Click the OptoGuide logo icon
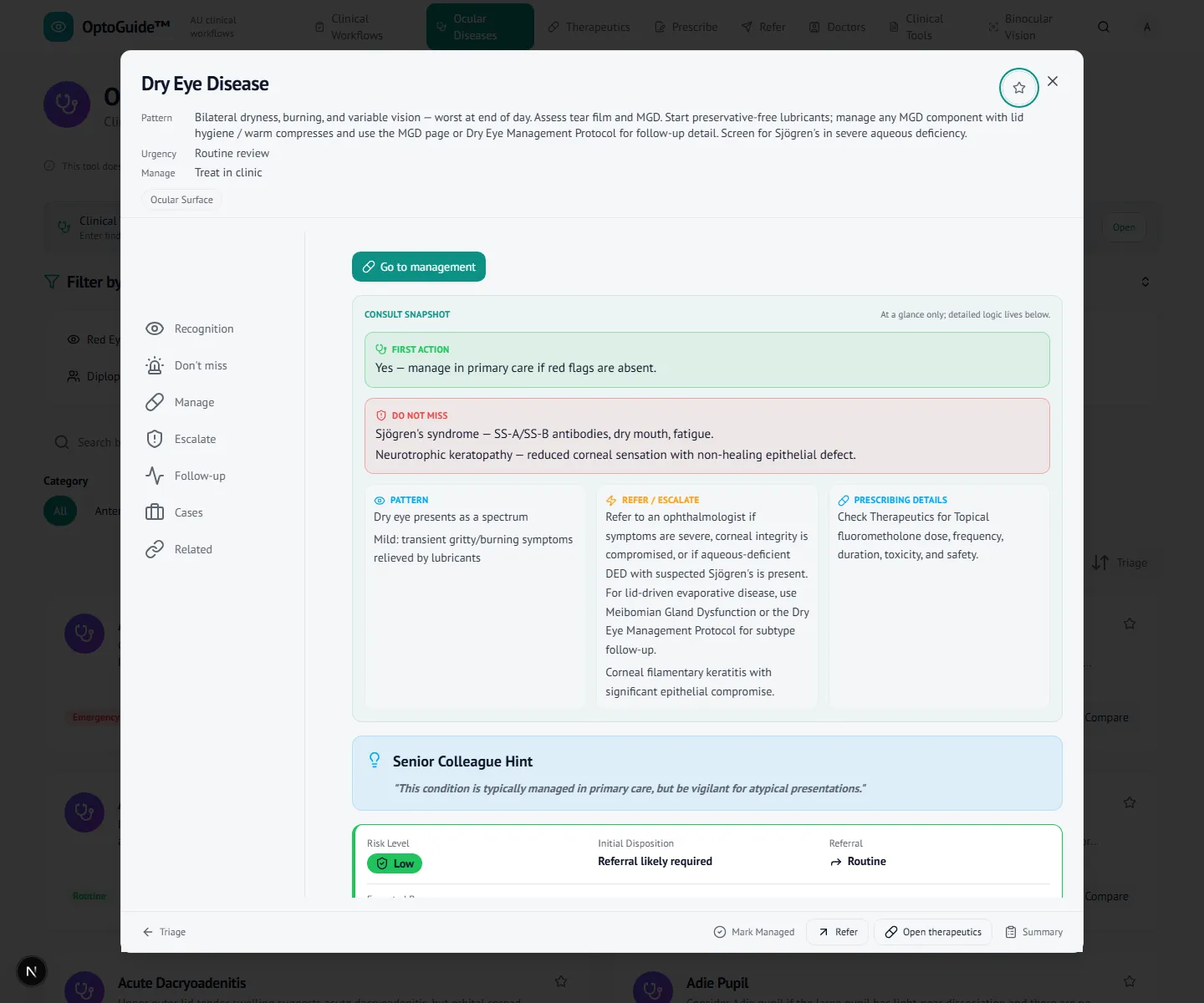Viewport: 1204px width, 1003px height. tap(59, 27)
